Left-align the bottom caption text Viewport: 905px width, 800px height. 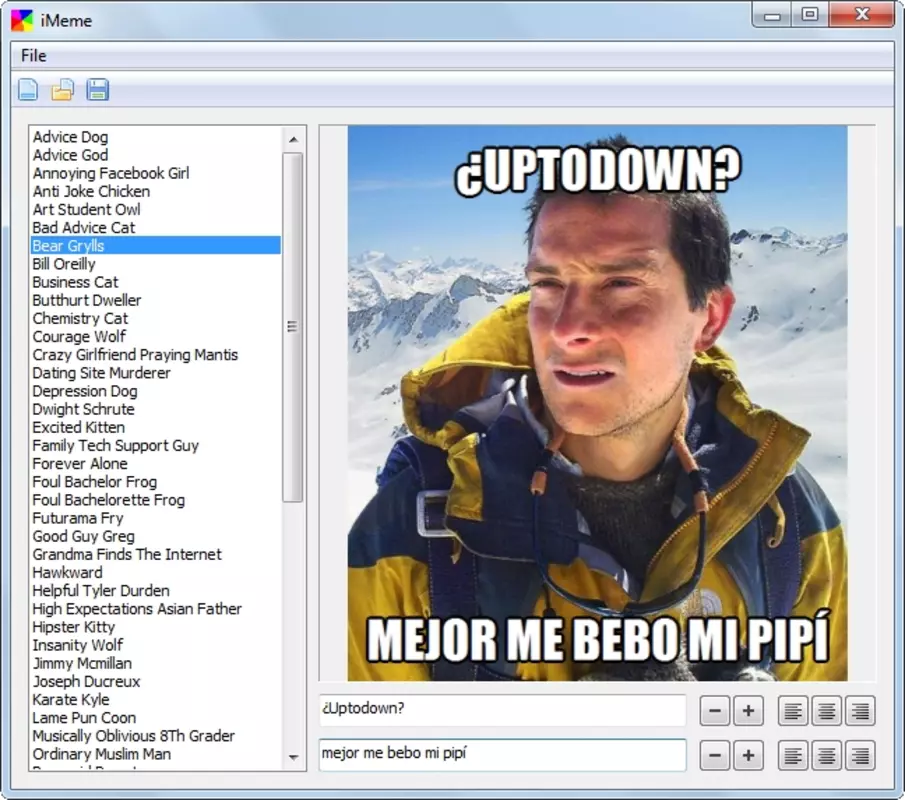click(792, 756)
